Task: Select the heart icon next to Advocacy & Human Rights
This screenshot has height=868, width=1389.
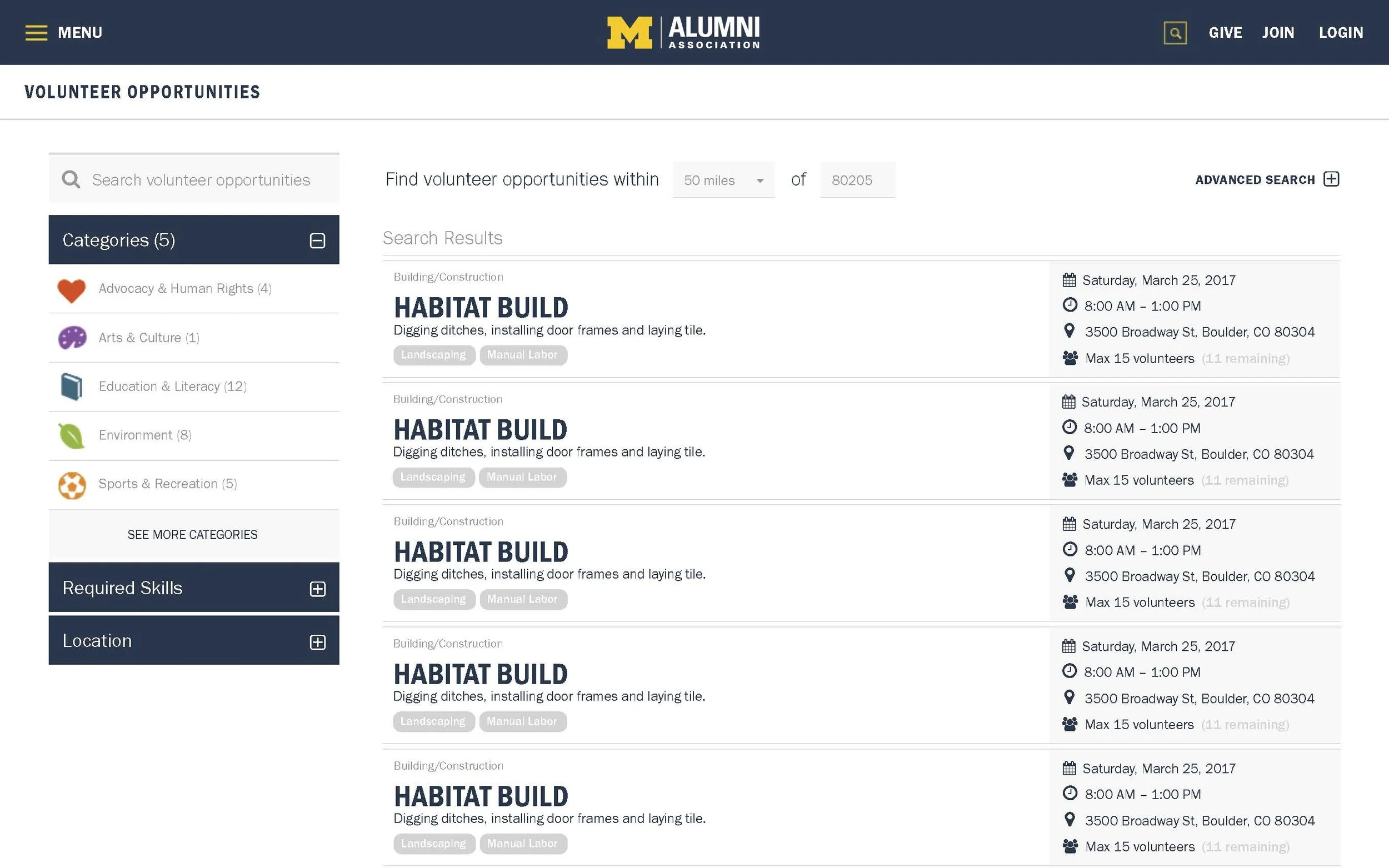Action: pyautogui.click(x=71, y=290)
